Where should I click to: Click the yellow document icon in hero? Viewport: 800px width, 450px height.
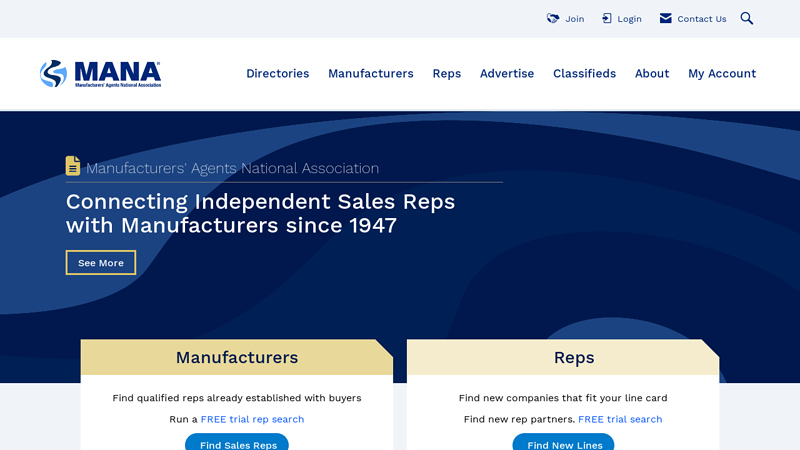(x=73, y=166)
